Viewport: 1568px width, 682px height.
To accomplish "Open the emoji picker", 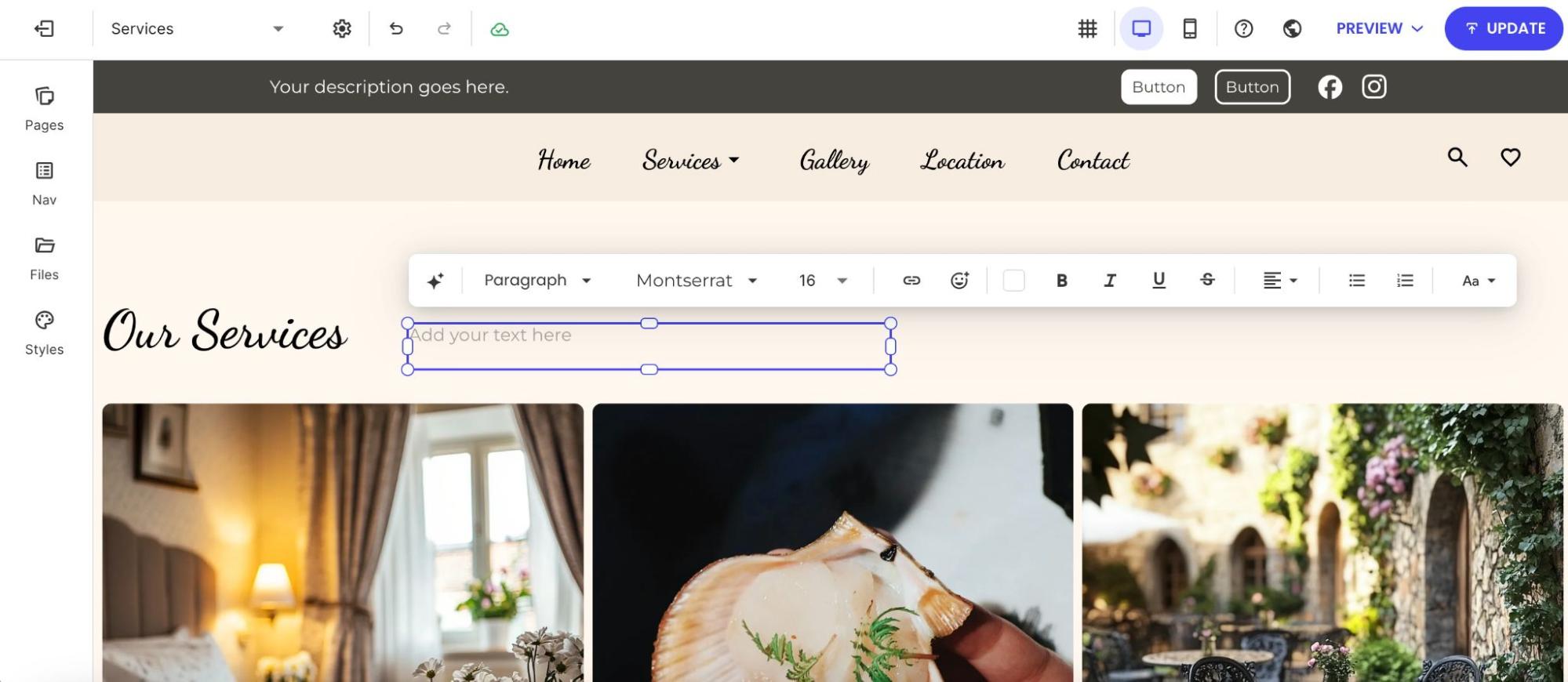I will (x=959, y=281).
